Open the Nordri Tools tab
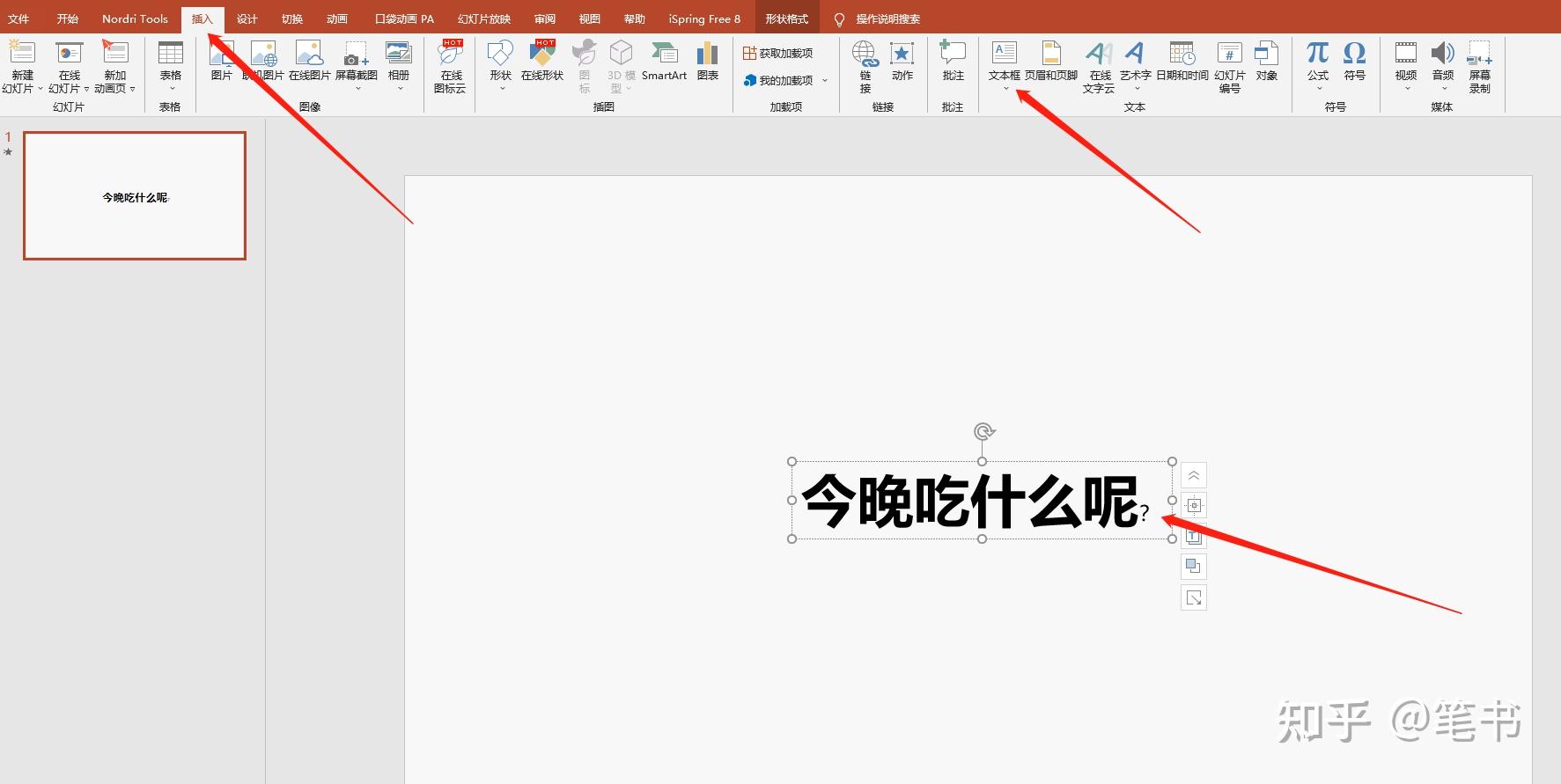This screenshot has width=1561, height=784. pyautogui.click(x=135, y=18)
